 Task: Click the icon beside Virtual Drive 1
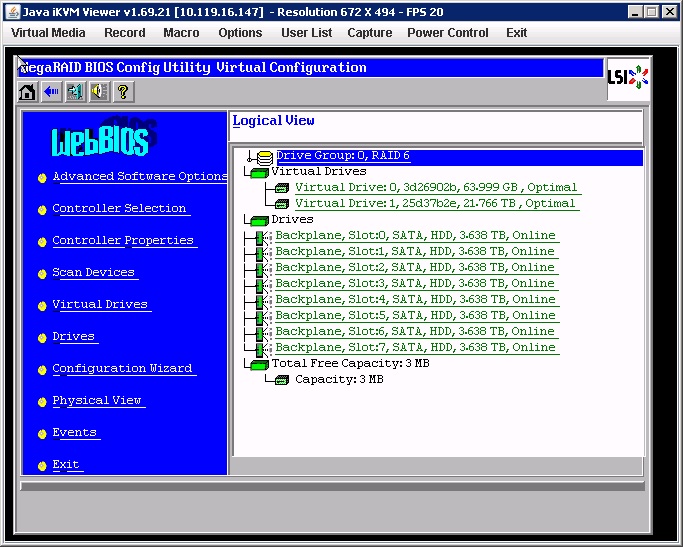(282, 204)
